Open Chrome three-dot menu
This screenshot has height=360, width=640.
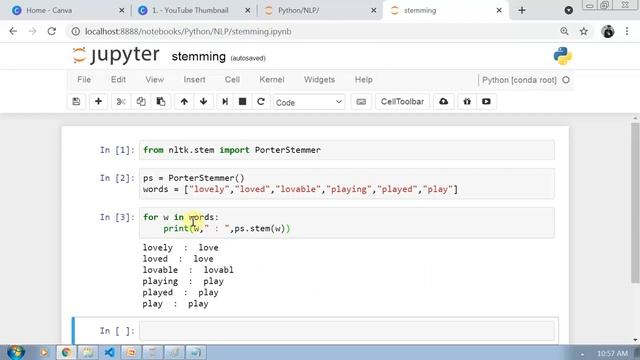[627, 31]
